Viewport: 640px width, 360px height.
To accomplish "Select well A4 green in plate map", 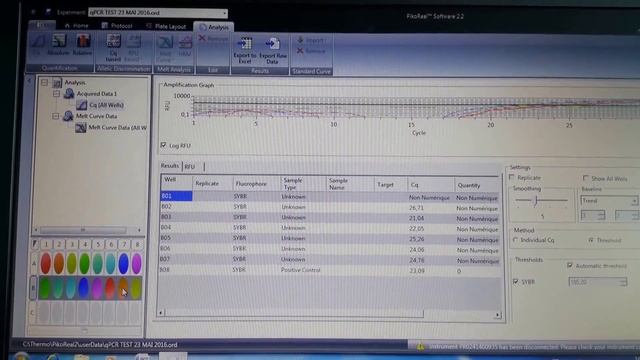I will [x=84, y=263].
